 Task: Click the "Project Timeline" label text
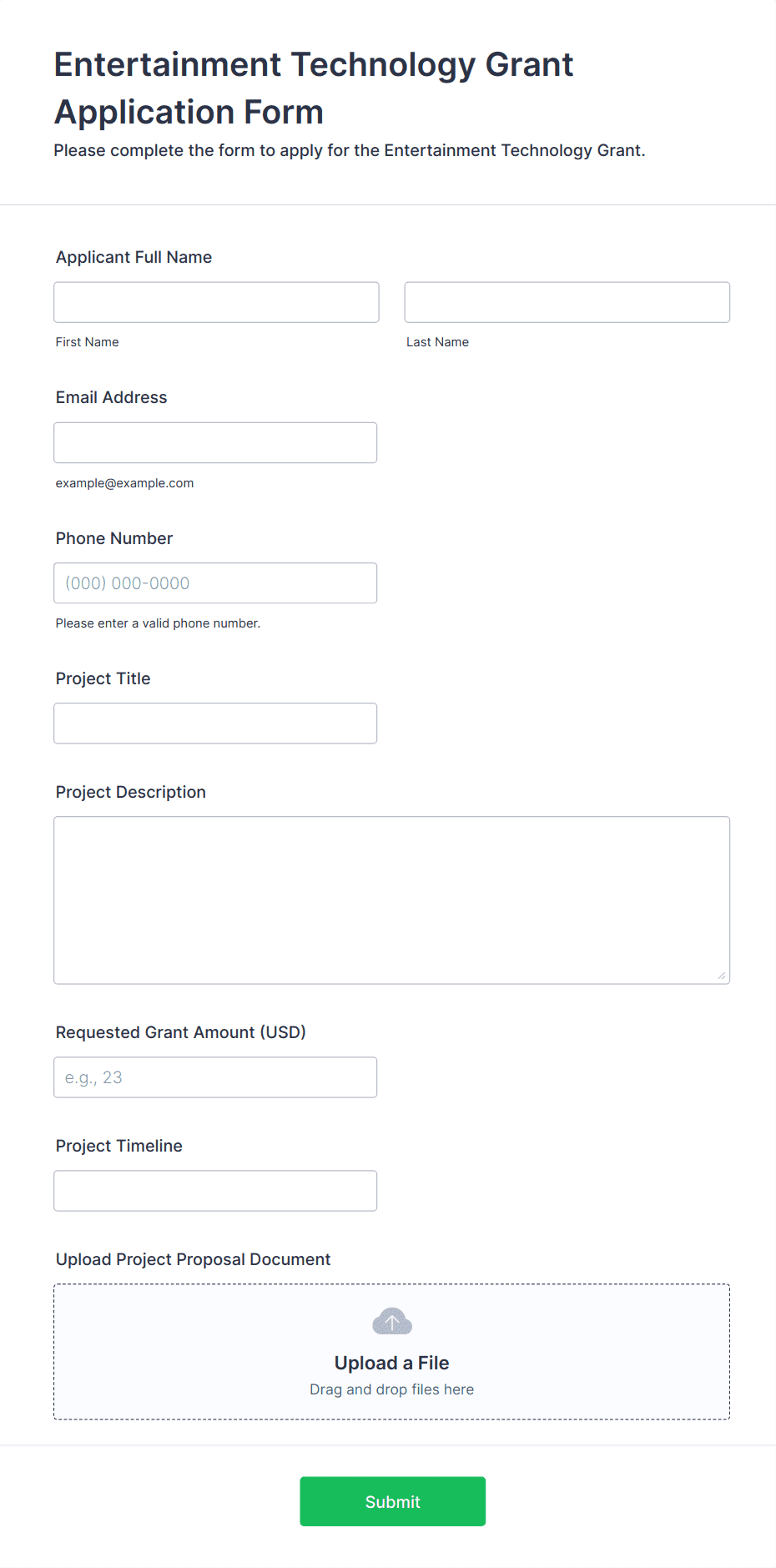pyautogui.click(x=118, y=1146)
